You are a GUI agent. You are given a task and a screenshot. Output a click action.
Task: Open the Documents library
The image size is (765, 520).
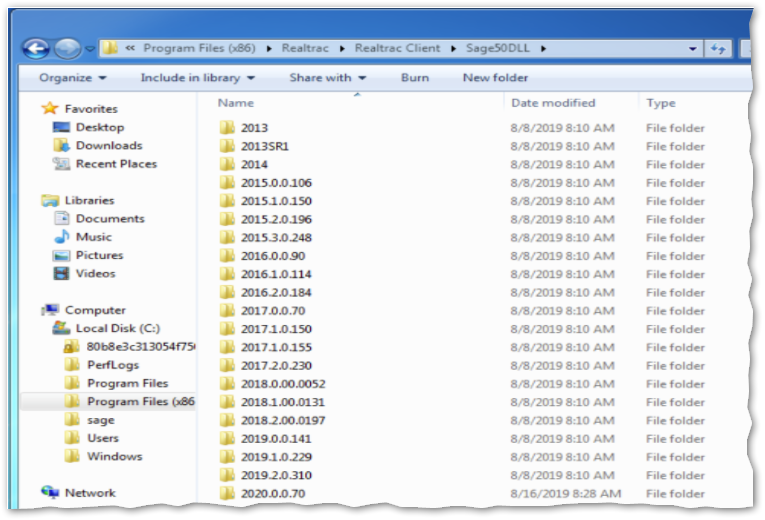(110, 219)
